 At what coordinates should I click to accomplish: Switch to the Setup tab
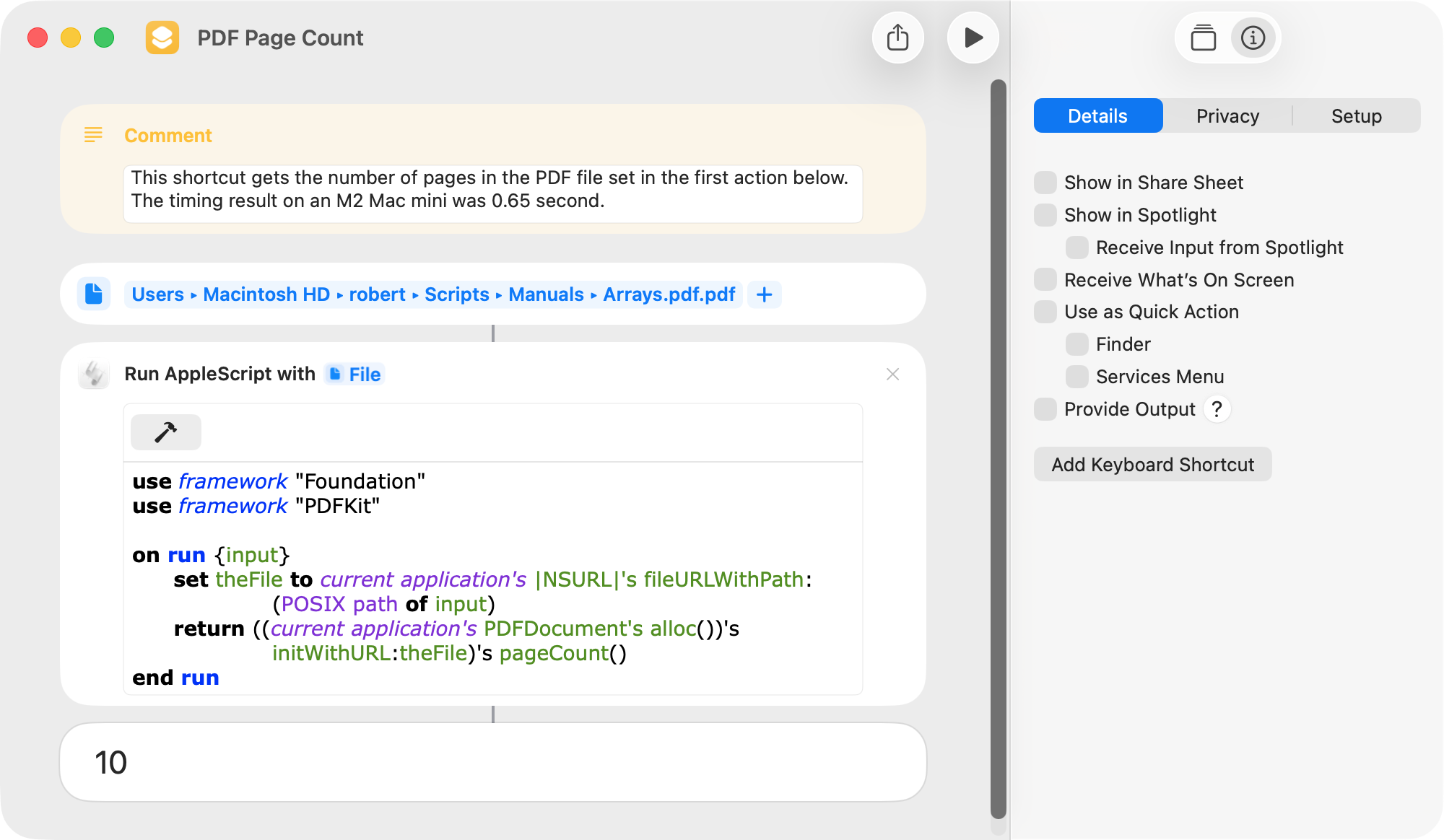click(1356, 116)
